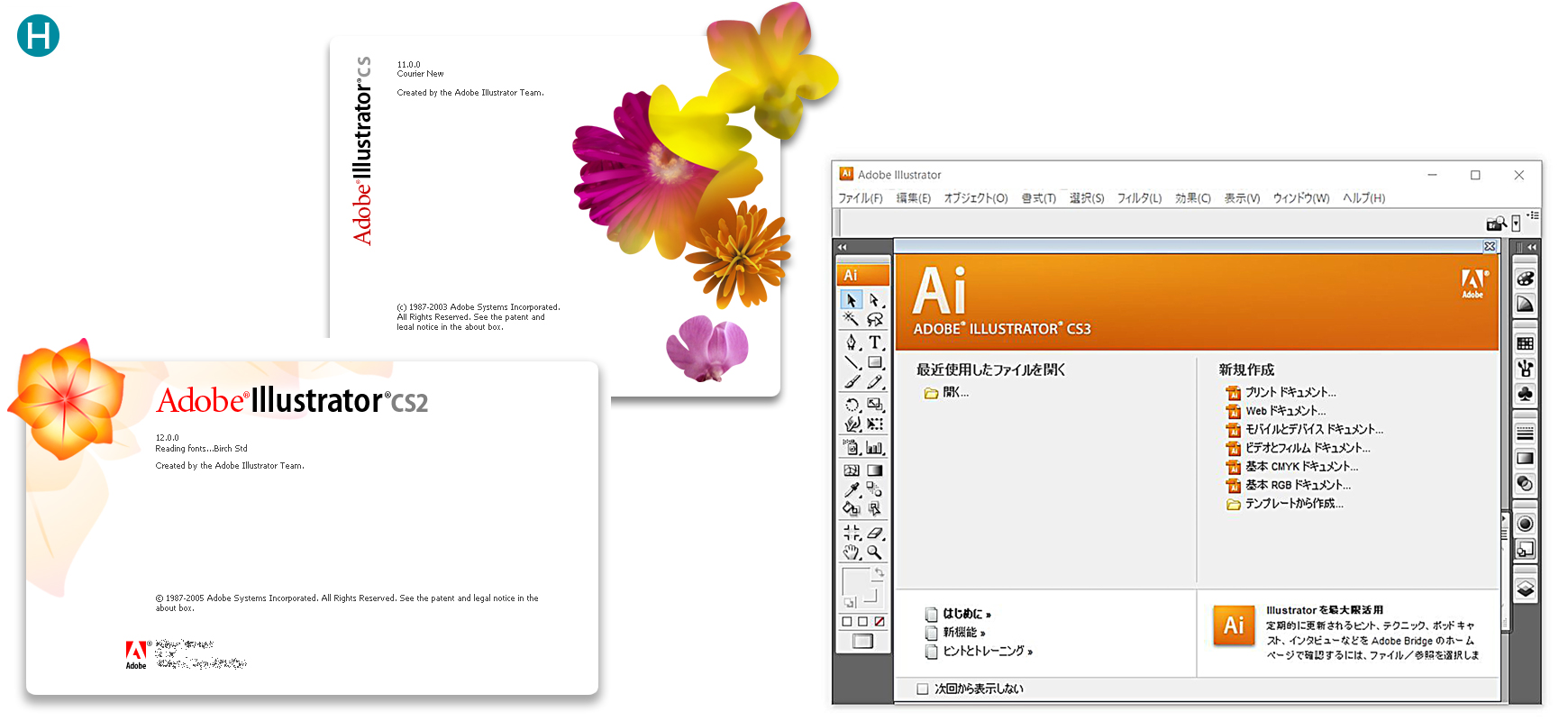Select the Lasso tool
The width and height of the screenshot is (1568, 721).
[x=874, y=319]
